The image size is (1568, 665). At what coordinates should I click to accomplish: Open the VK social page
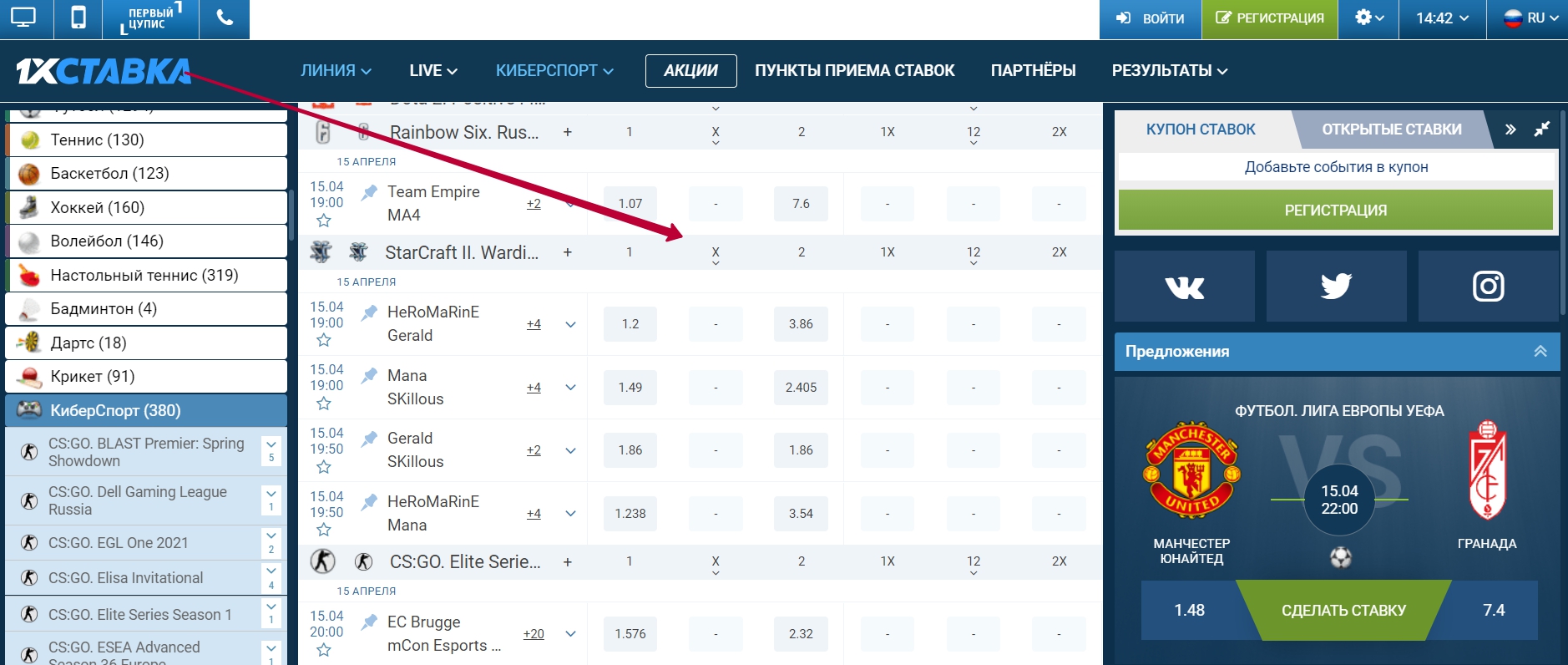coord(1185,287)
